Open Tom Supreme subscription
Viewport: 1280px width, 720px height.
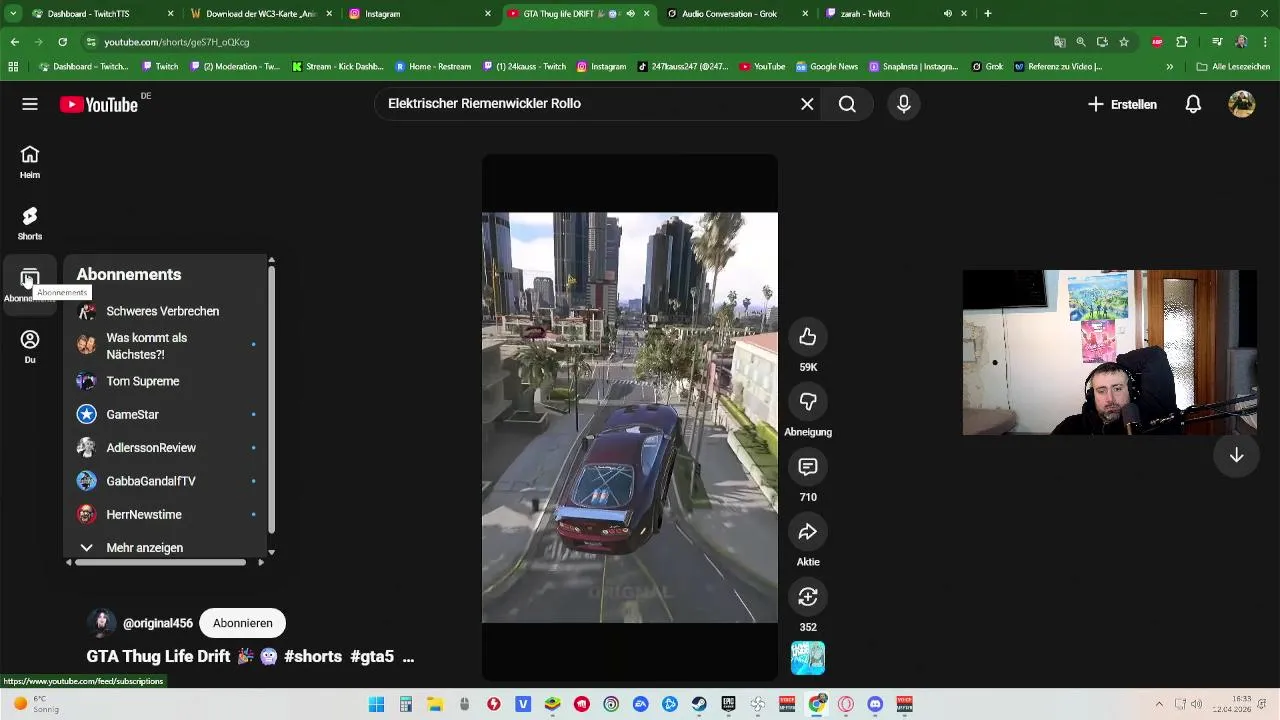(165, 381)
